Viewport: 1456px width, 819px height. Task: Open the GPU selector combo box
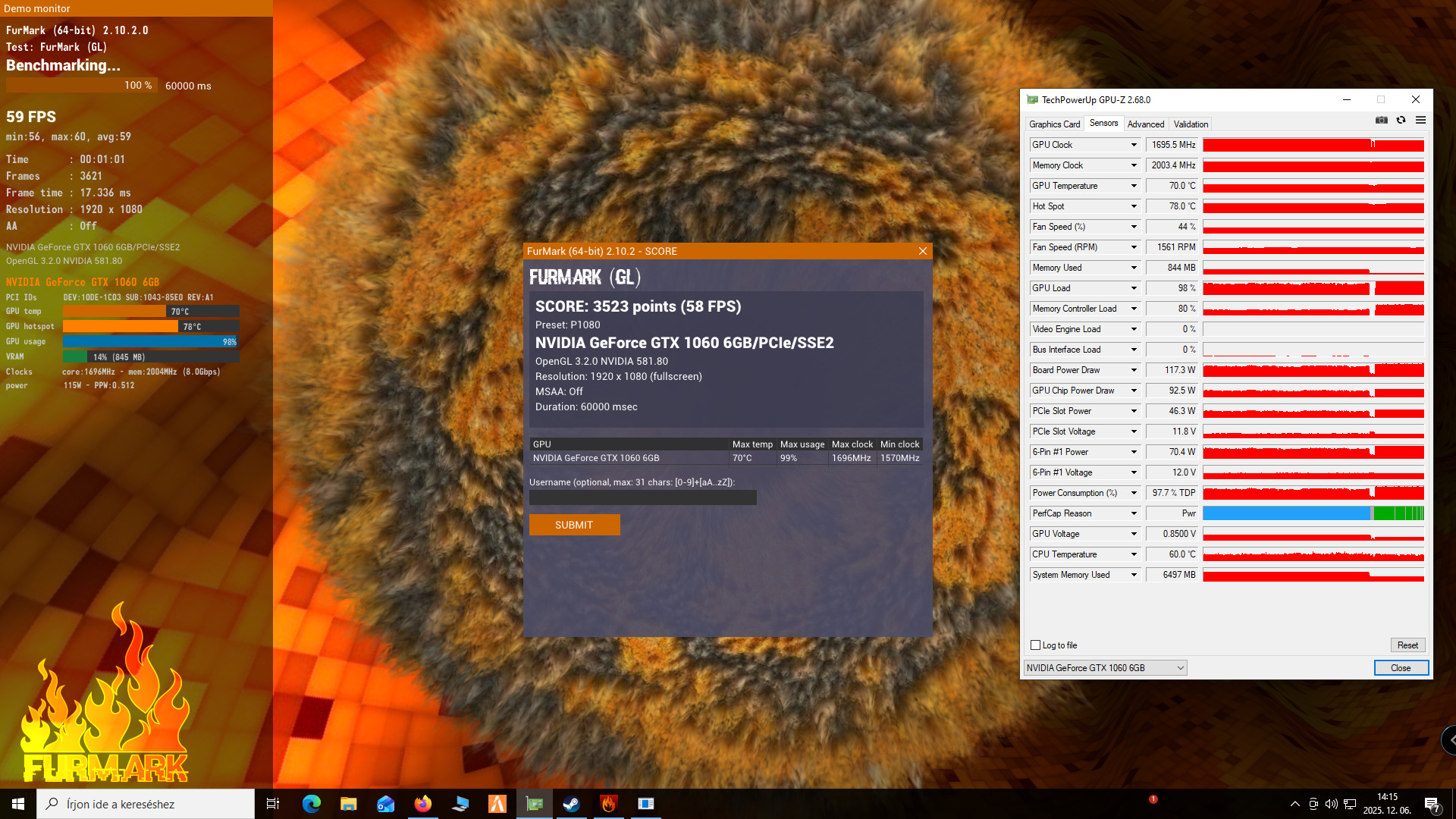click(1105, 668)
